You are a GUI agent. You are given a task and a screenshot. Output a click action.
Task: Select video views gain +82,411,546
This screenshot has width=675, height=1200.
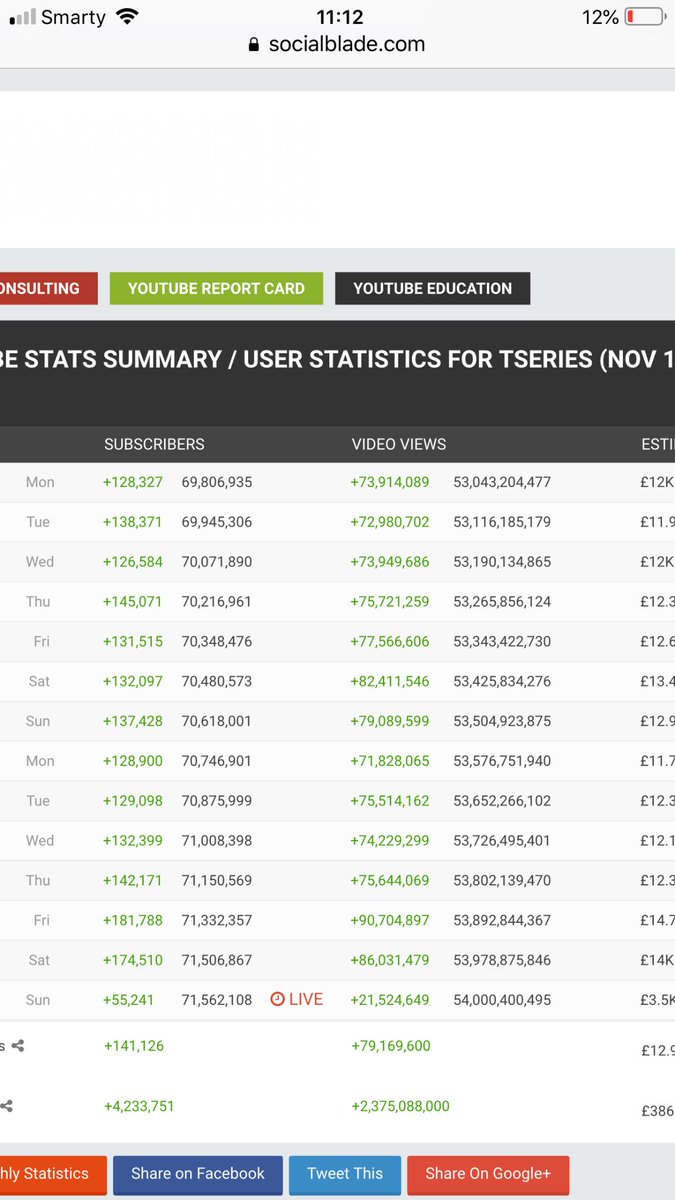click(390, 681)
